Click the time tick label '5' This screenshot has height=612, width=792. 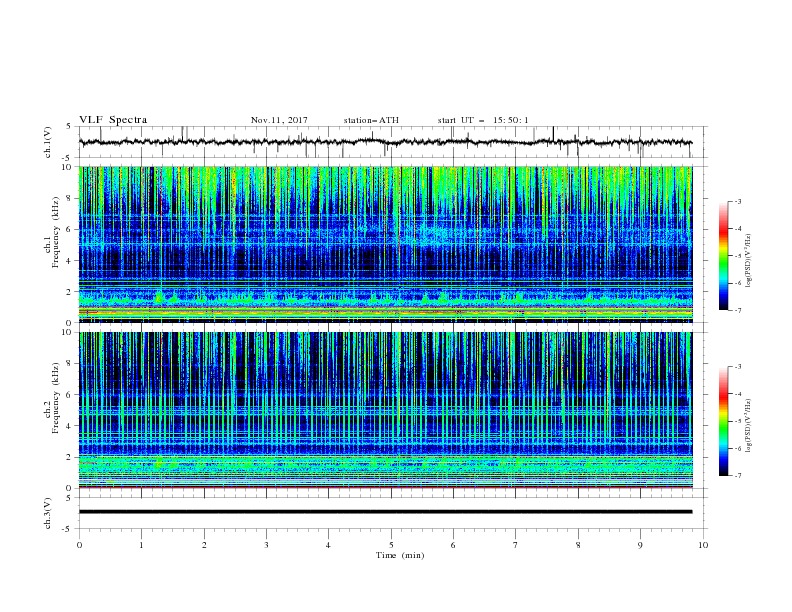(391, 545)
